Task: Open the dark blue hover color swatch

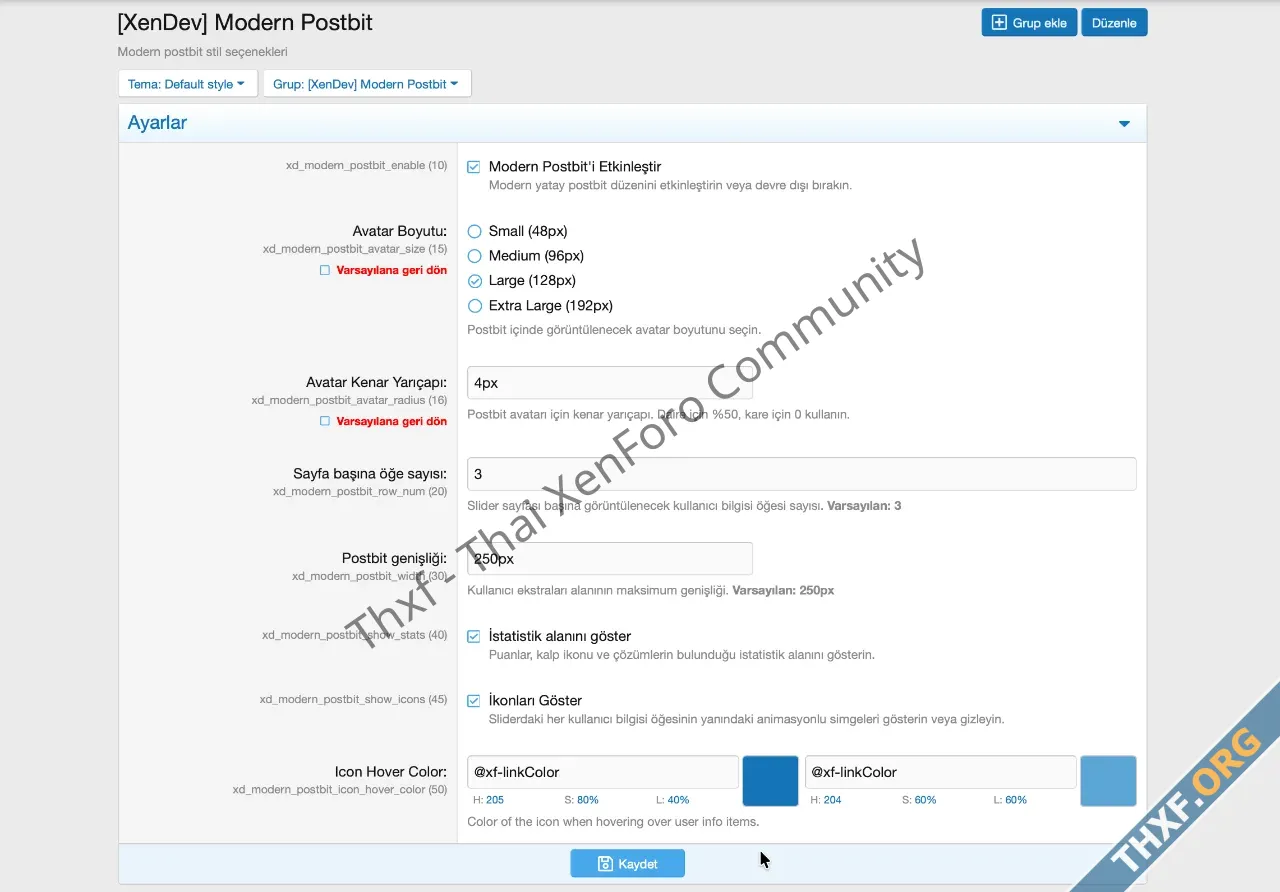Action: point(770,781)
